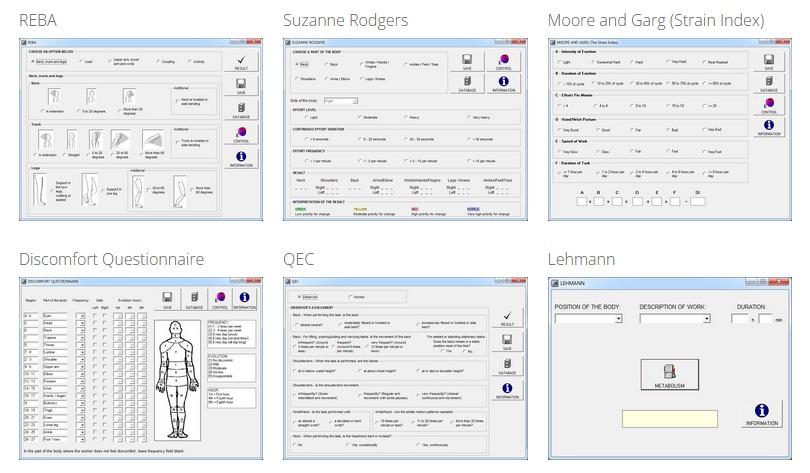This screenshot has height=473, width=810.
Task: Select trunk 'More than 60 degrees' posture image
Action: tap(153, 140)
